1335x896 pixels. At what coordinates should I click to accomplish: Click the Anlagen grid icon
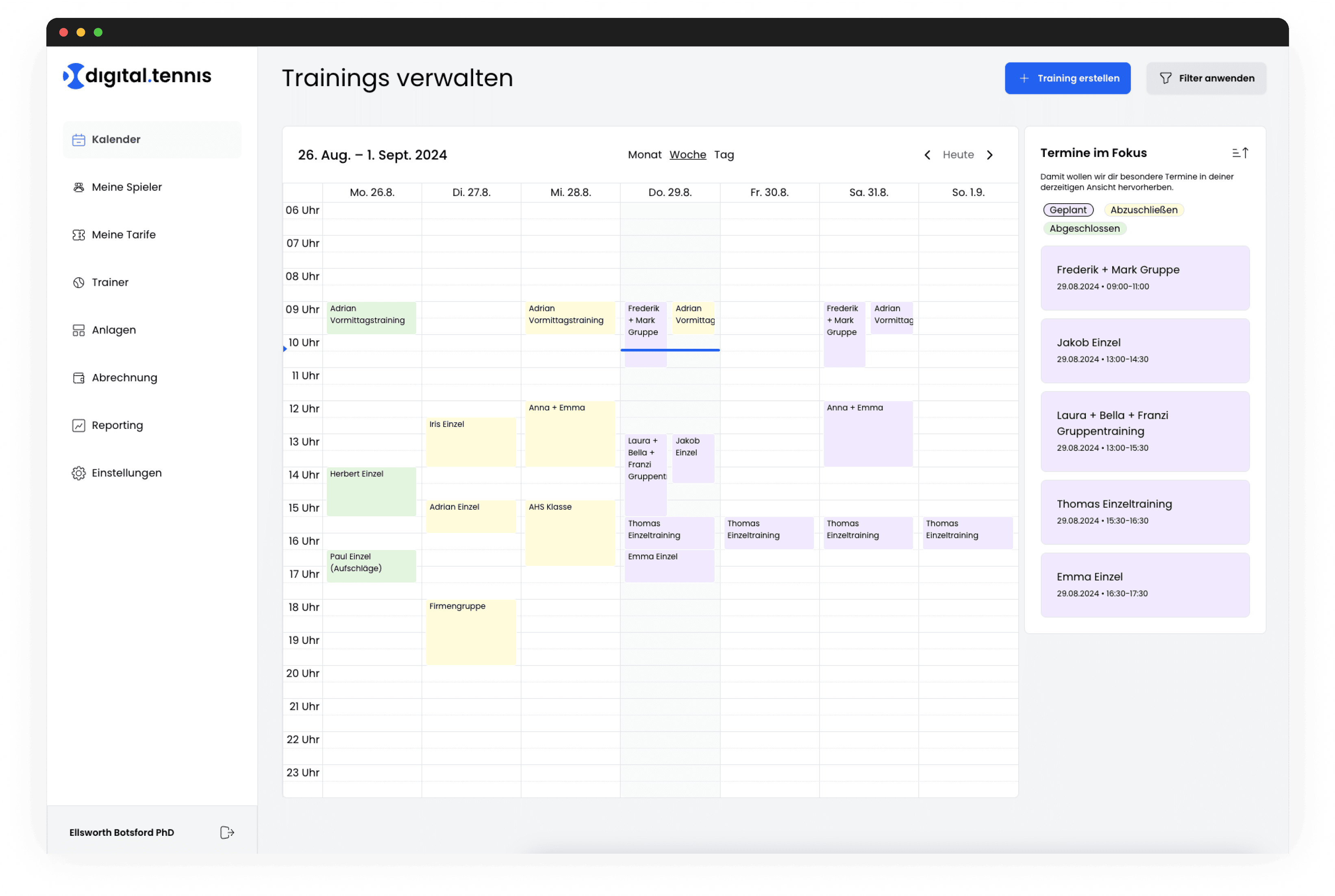[x=79, y=330]
